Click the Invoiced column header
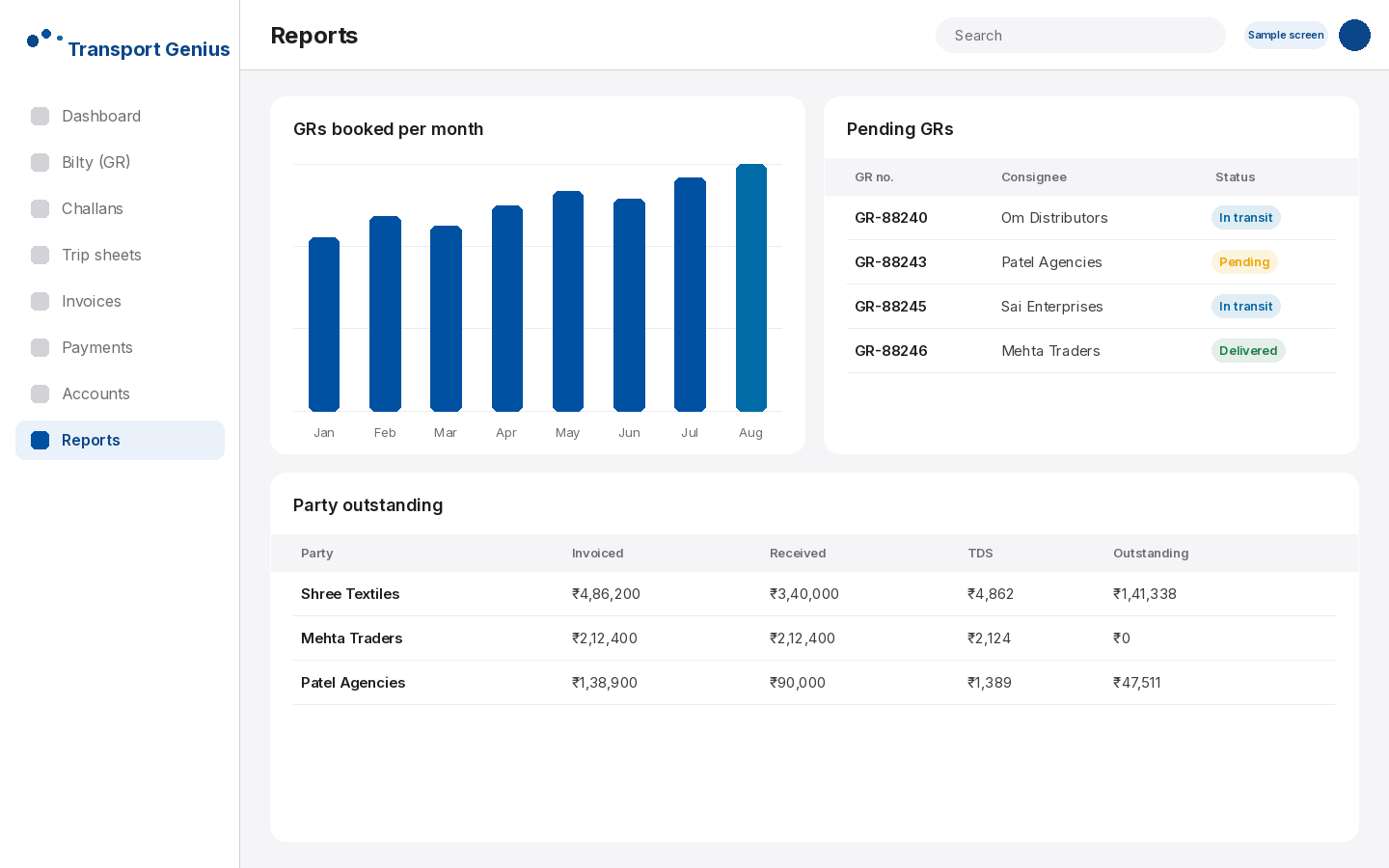1389x868 pixels. coord(598,554)
